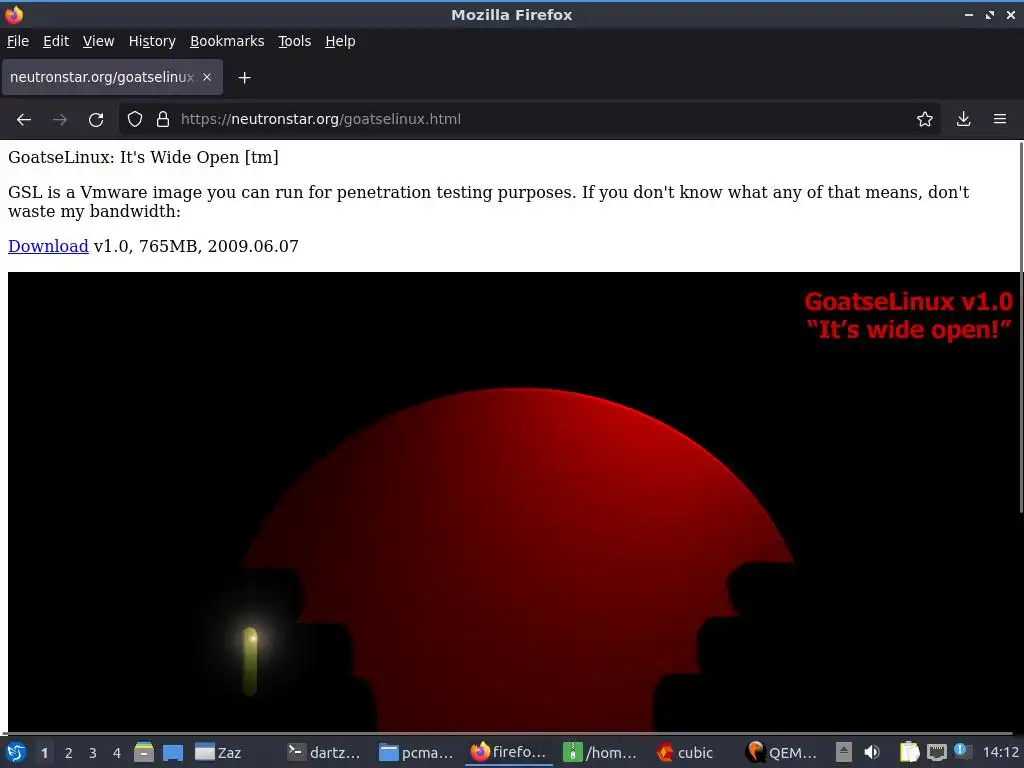Click the page's vertical scrollbar
1024x768 pixels.
[1021, 327]
